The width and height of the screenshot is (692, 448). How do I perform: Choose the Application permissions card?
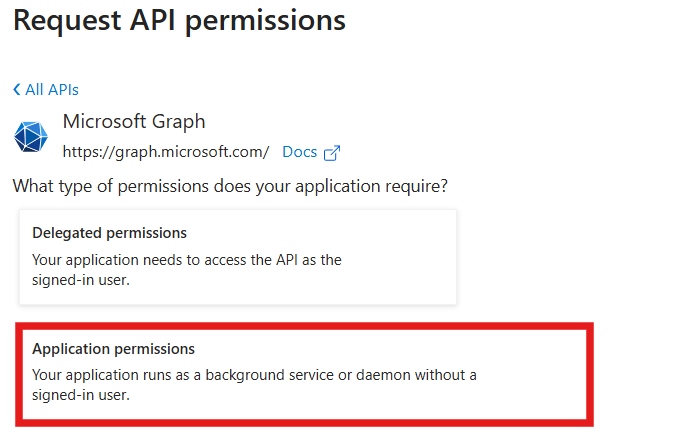coord(305,374)
